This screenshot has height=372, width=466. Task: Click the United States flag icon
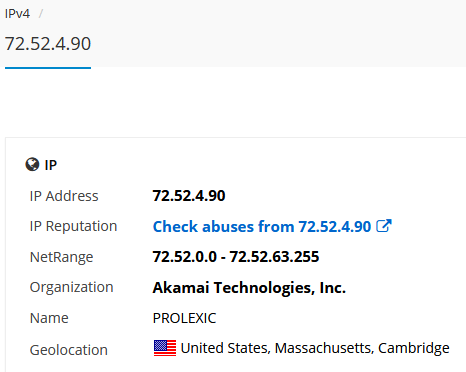(165, 348)
